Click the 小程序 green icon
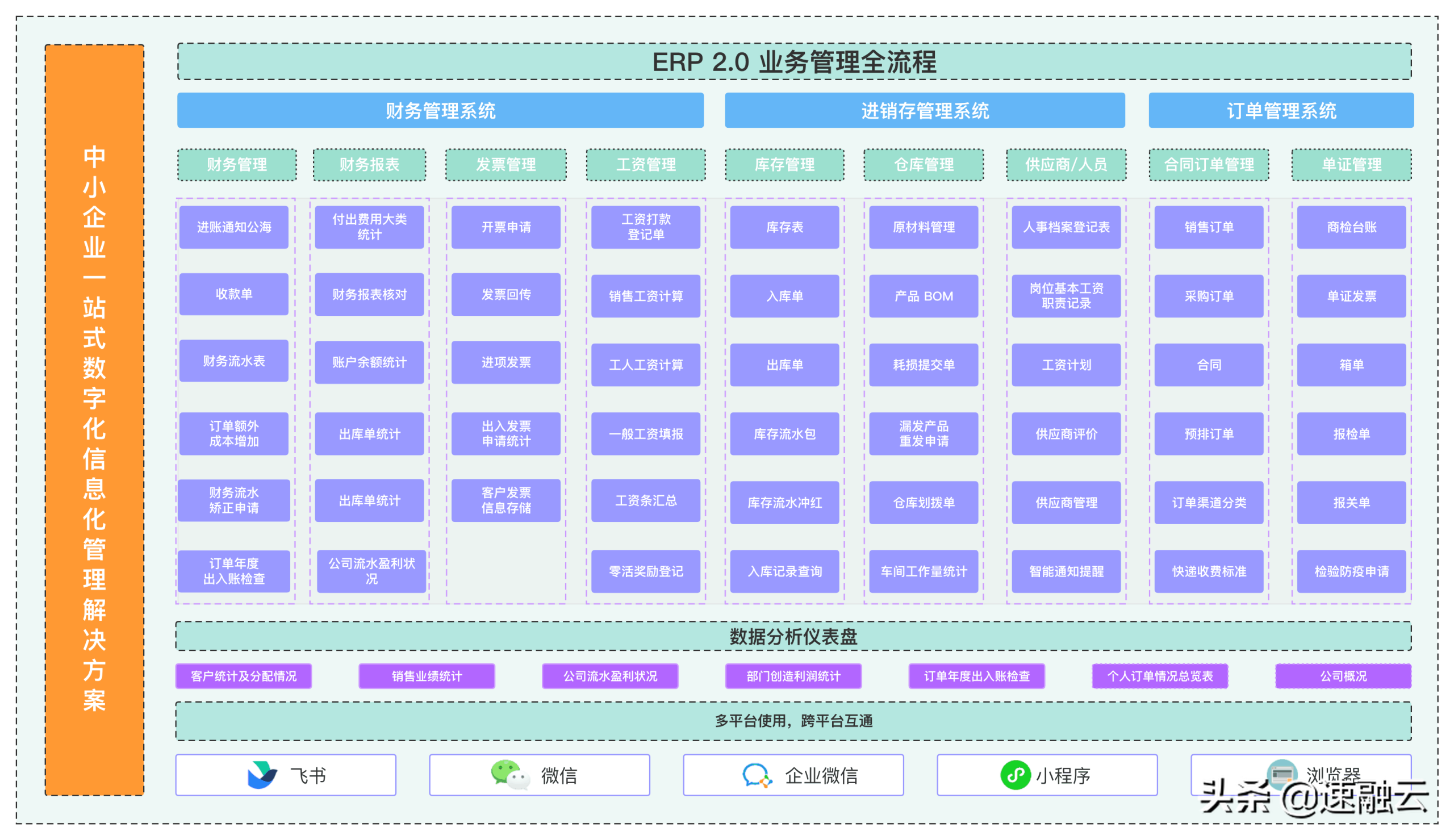1454x840 pixels. [1015, 775]
